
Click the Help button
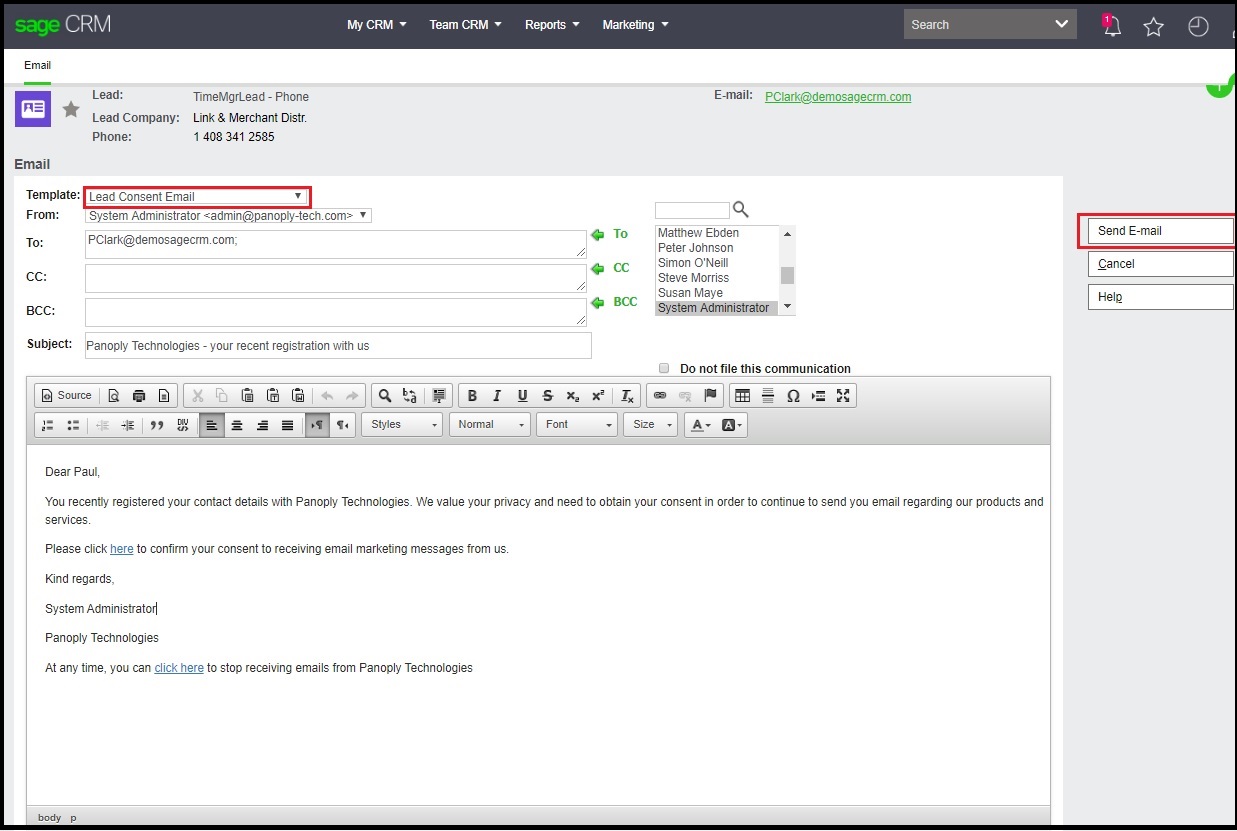[1160, 297]
